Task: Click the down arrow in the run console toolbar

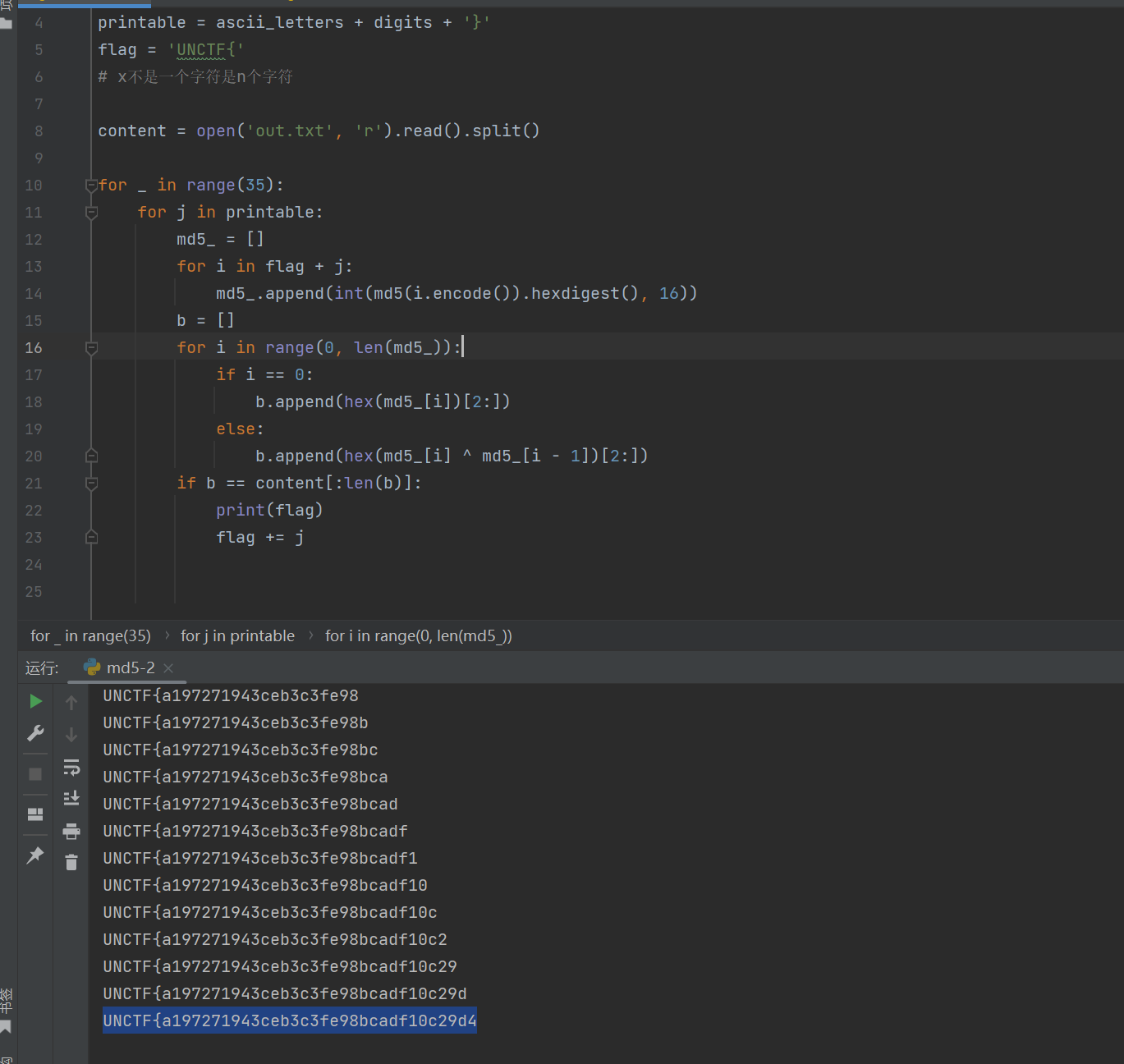Action: click(71, 735)
